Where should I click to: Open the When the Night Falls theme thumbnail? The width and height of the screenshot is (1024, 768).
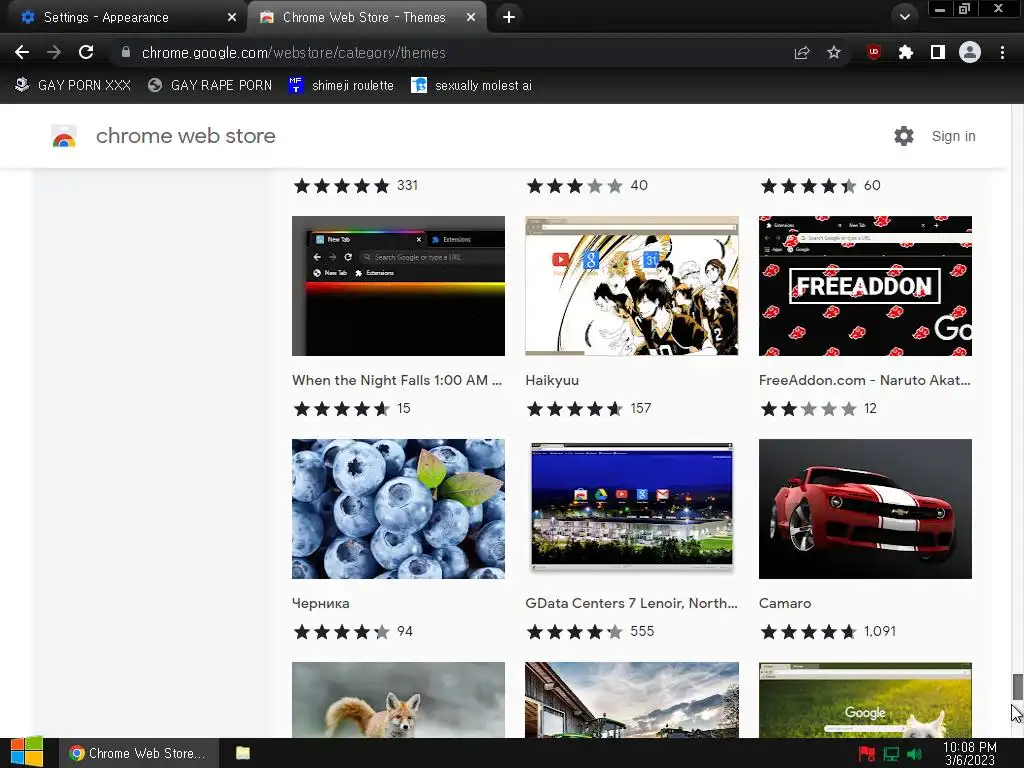pos(398,286)
